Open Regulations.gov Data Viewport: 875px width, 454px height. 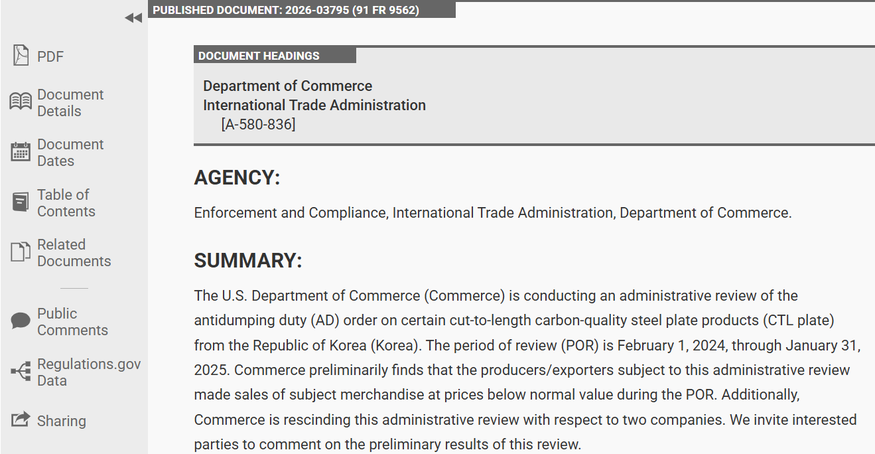(x=89, y=372)
